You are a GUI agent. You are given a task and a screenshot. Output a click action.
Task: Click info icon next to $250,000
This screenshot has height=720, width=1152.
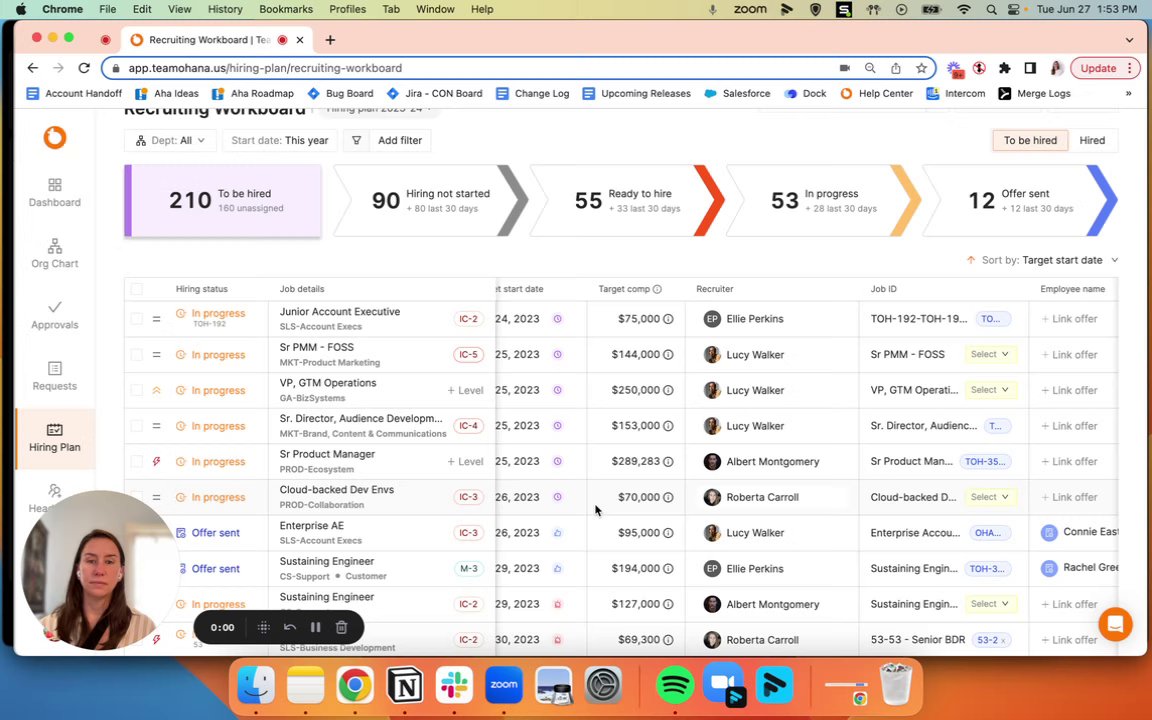(668, 390)
